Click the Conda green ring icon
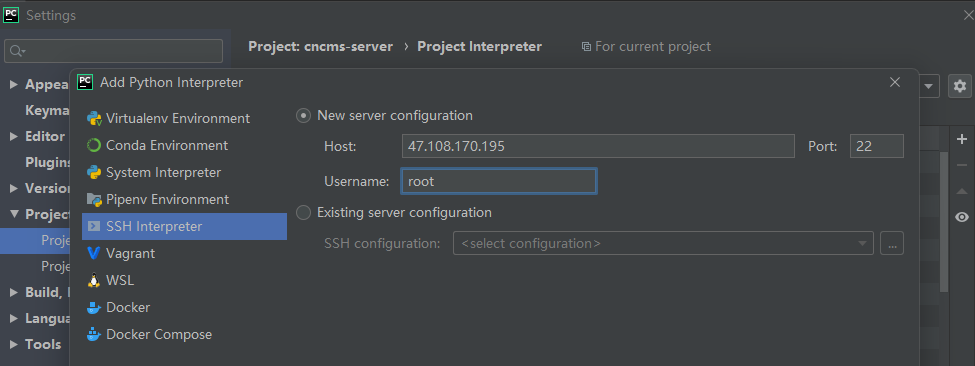Image resolution: width=975 pixels, height=366 pixels. coord(94,145)
